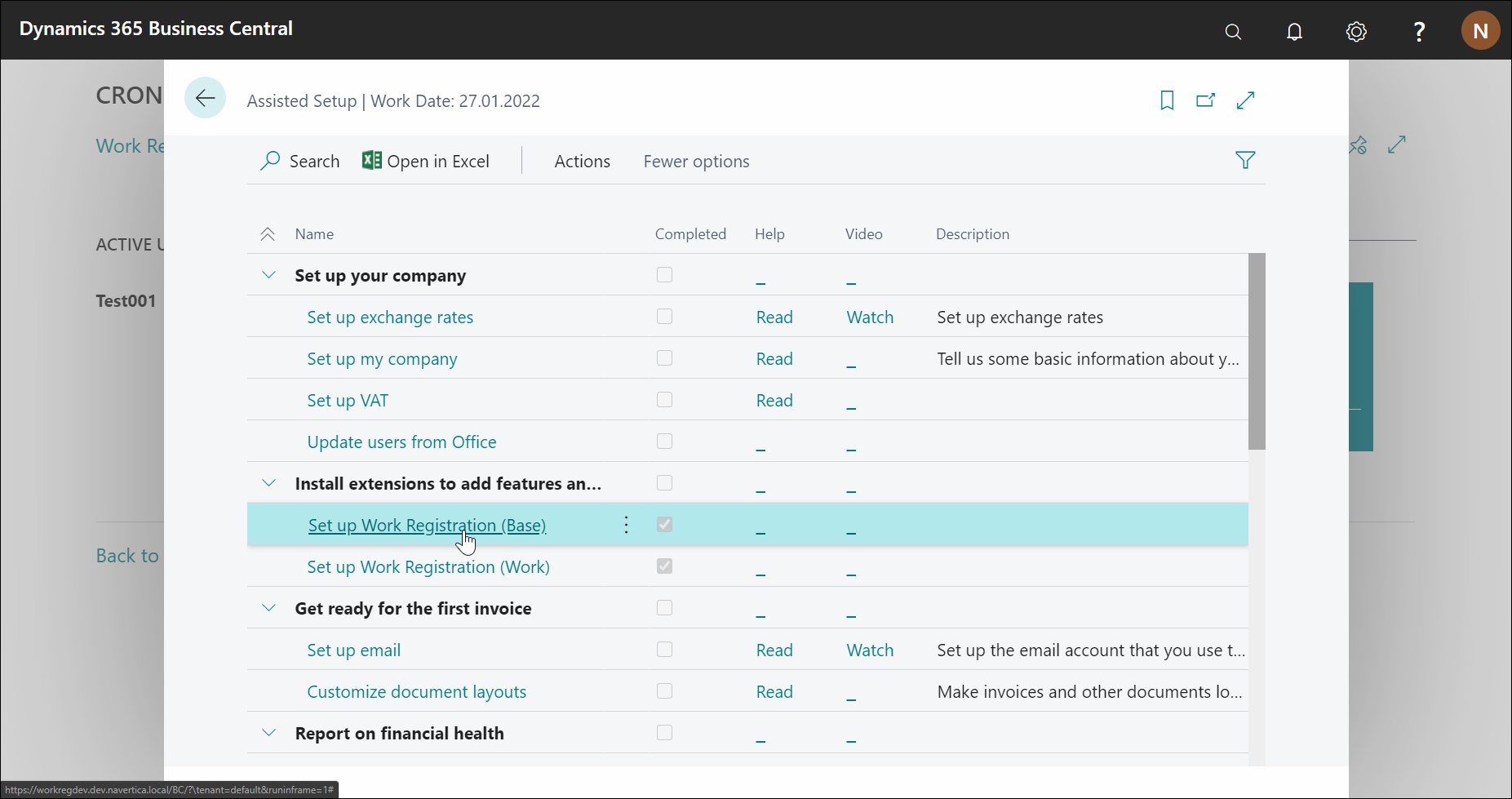Screen dimensions: 1512x799
Task: Click Read help for Customize document layouts
Action: coord(774,692)
